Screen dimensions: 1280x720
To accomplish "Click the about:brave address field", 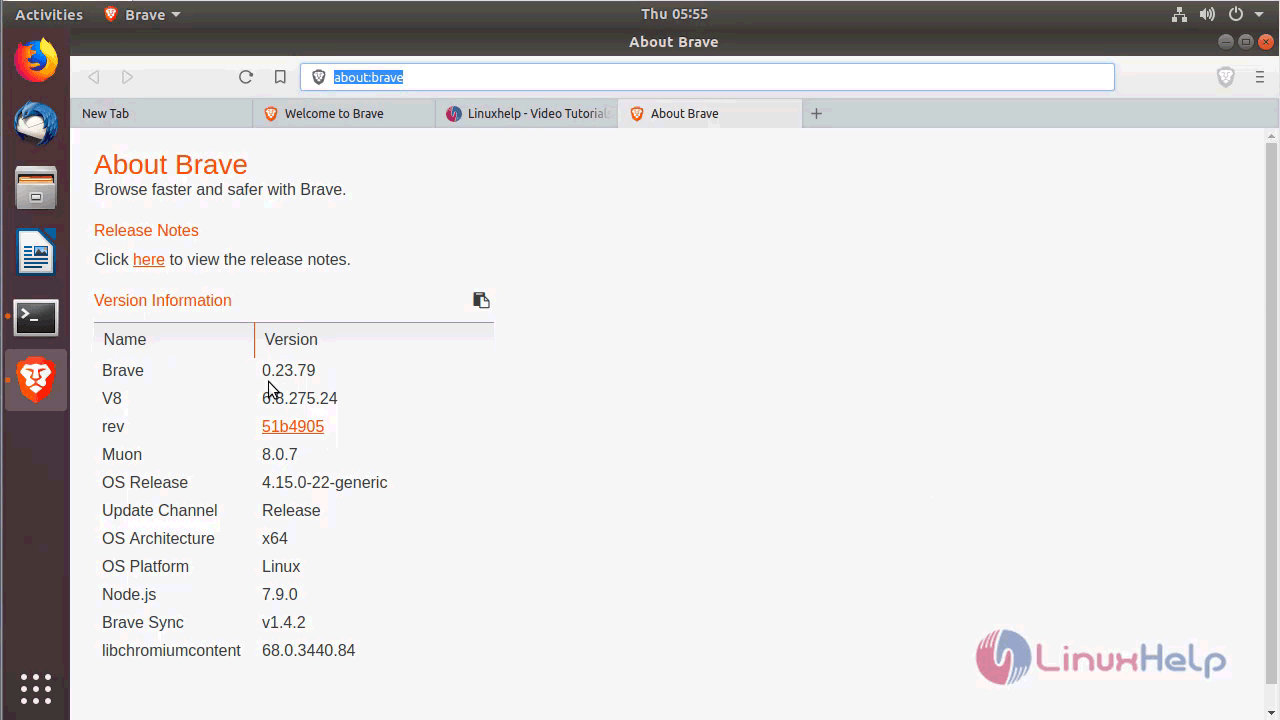I will 707,77.
